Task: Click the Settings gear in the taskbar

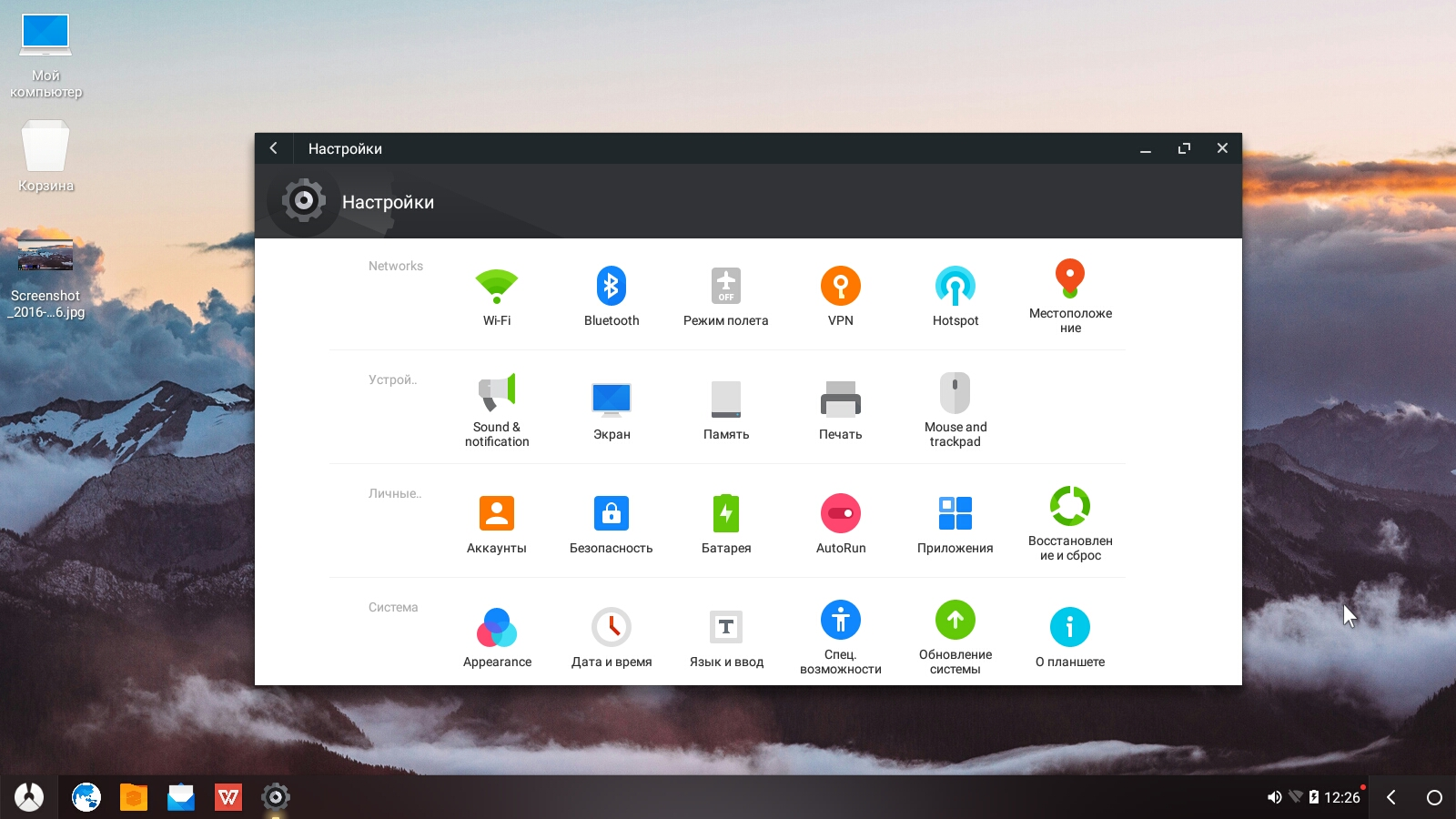Action: click(x=276, y=797)
